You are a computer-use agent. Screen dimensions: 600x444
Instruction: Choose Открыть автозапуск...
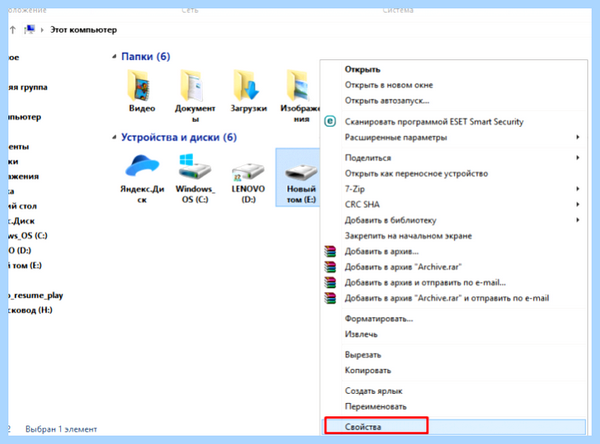pos(454,101)
